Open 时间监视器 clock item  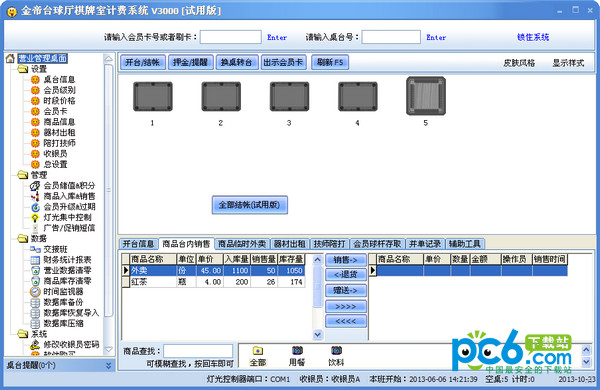tap(63, 292)
